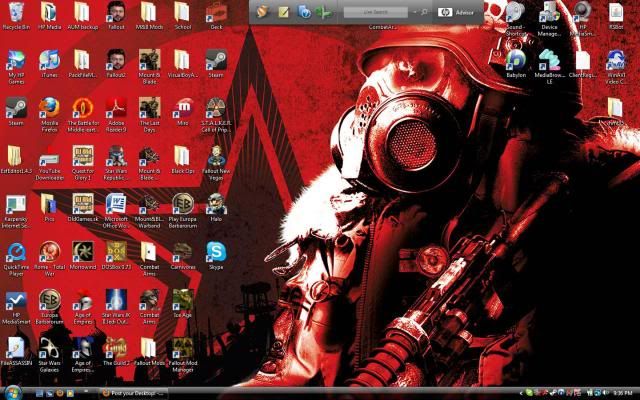640x400 pixels.
Task: Launch Star Wars Galaxies
Action: pos(49,354)
